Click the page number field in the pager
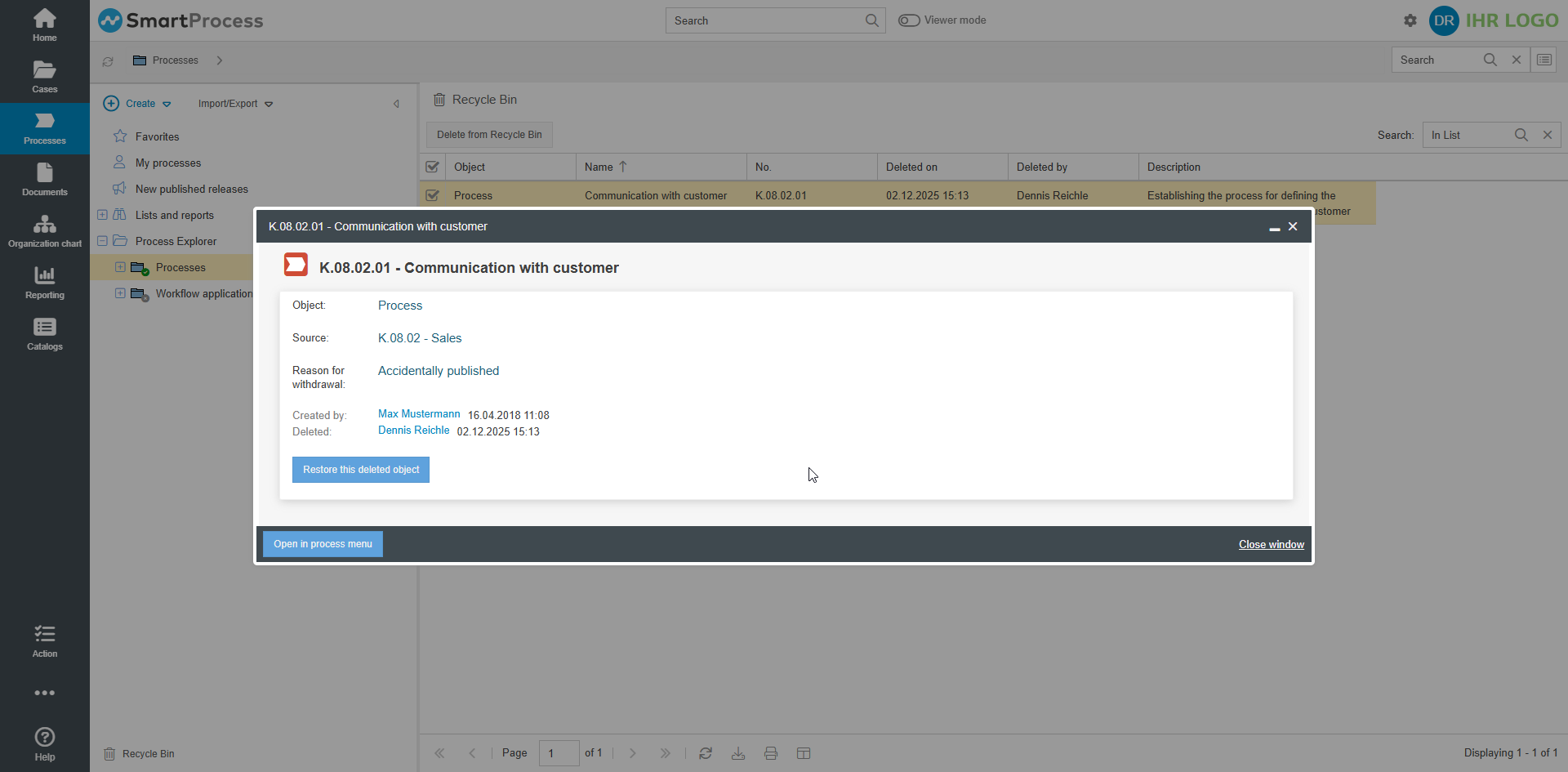Viewport: 1568px width, 772px height. coord(559,753)
